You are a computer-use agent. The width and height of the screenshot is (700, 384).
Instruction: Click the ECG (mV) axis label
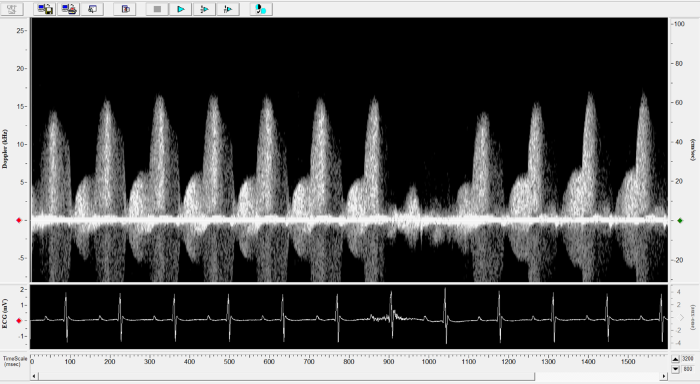click(5, 313)
